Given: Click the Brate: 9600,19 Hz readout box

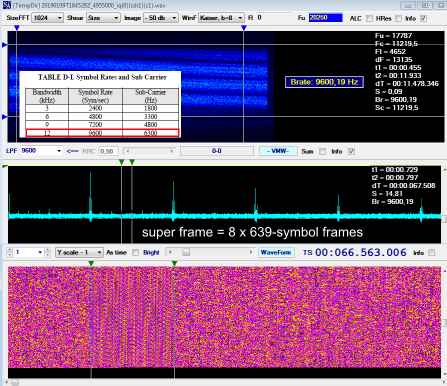Looking at the screenshot, I should [324, 82].
